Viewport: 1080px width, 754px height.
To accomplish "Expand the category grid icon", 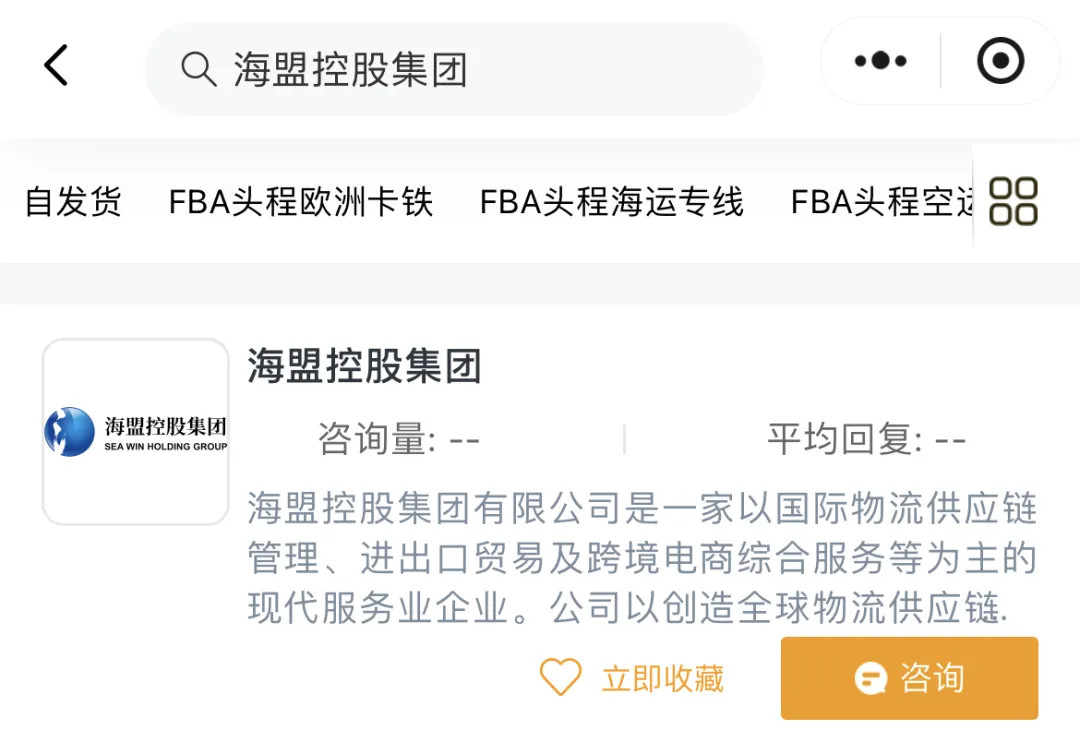I will (x=1013, y=201).
